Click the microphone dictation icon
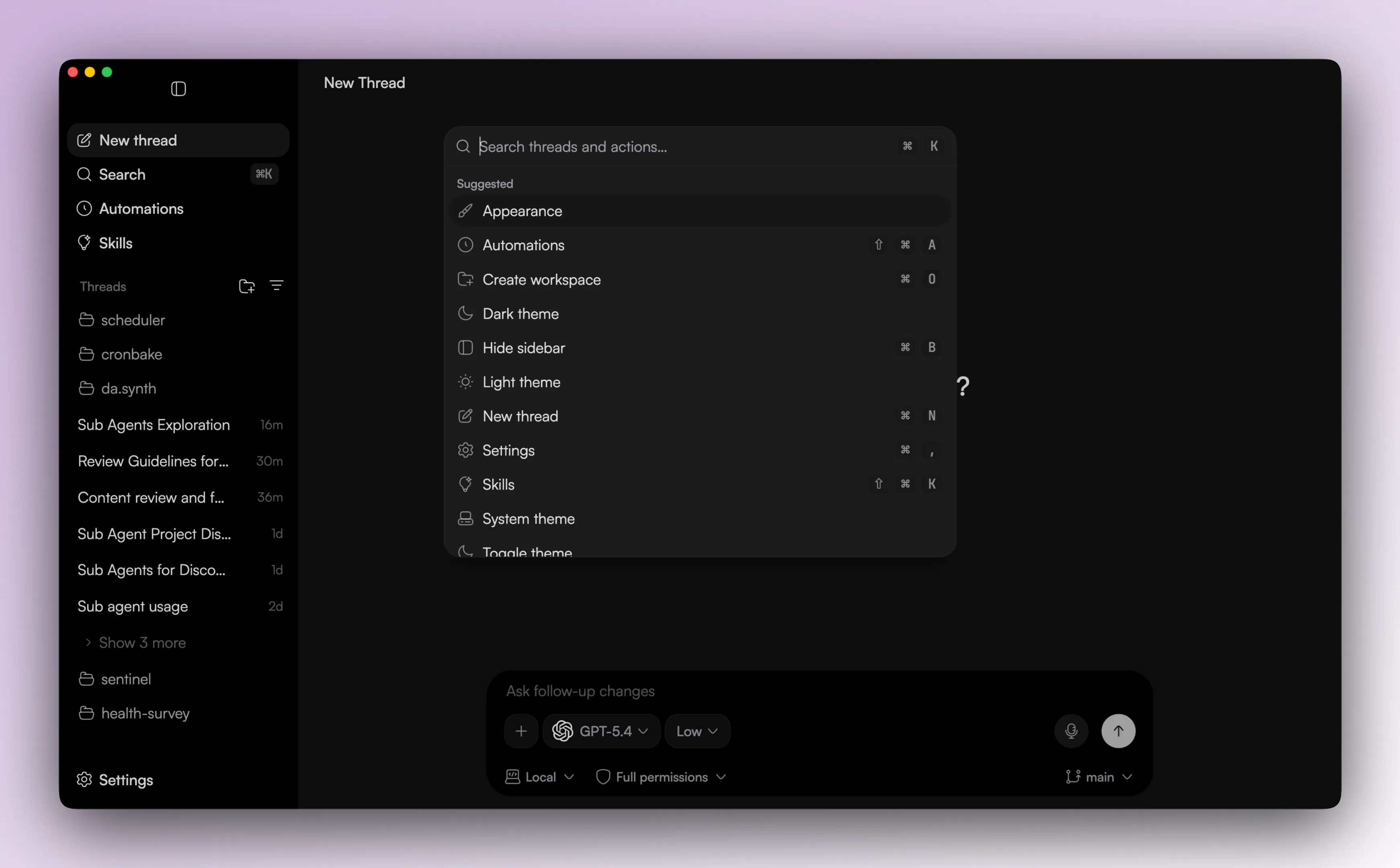This screenshot has height=868, width=1400. click(1070, 731)
